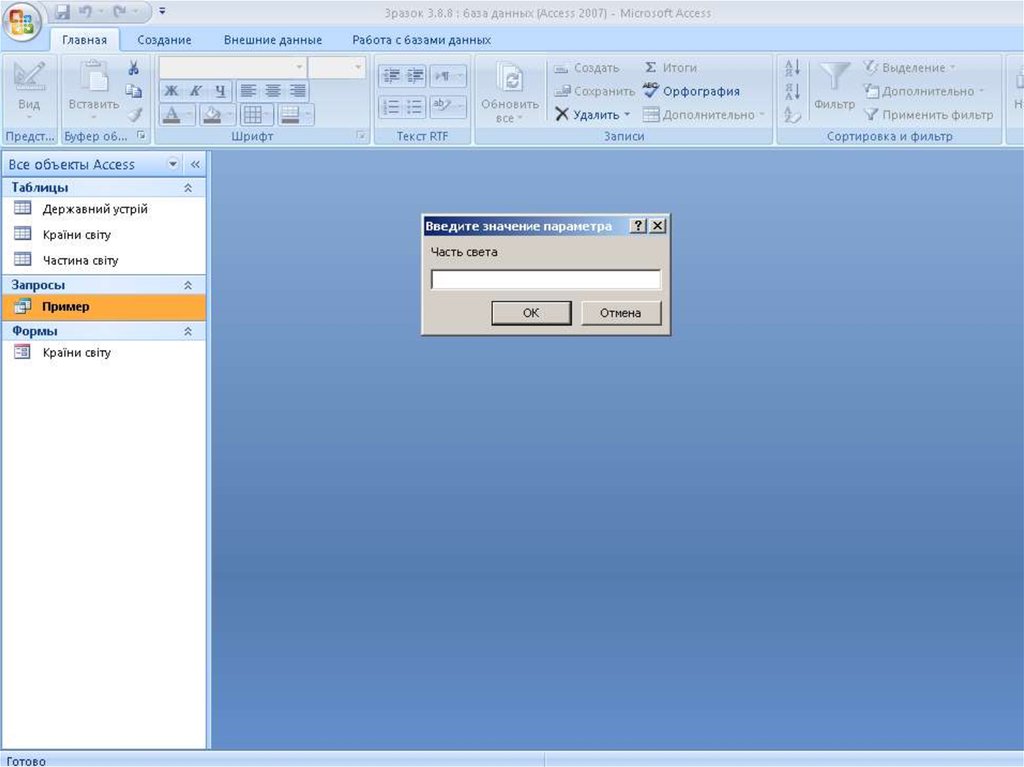Viewport: 1024px width, 767px height.
Task: Open the Все объекты Access dropdown
Action: click(x=173, y=164)
